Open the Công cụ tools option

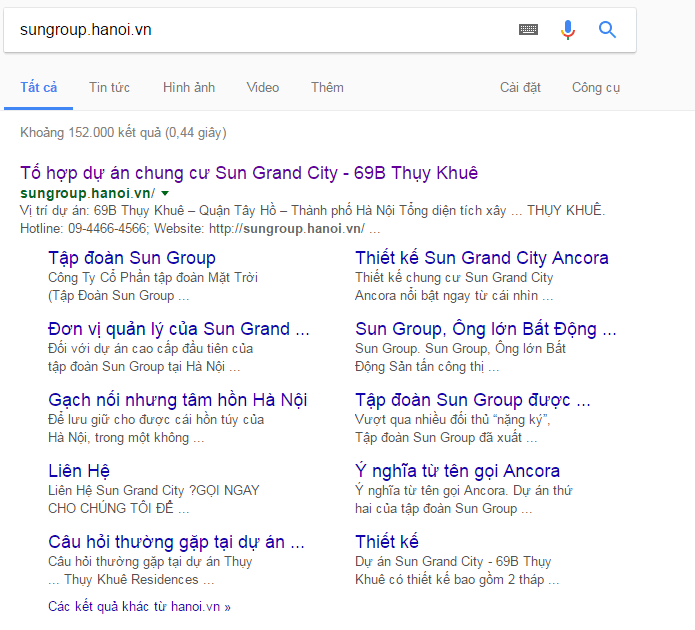point(596,87)
